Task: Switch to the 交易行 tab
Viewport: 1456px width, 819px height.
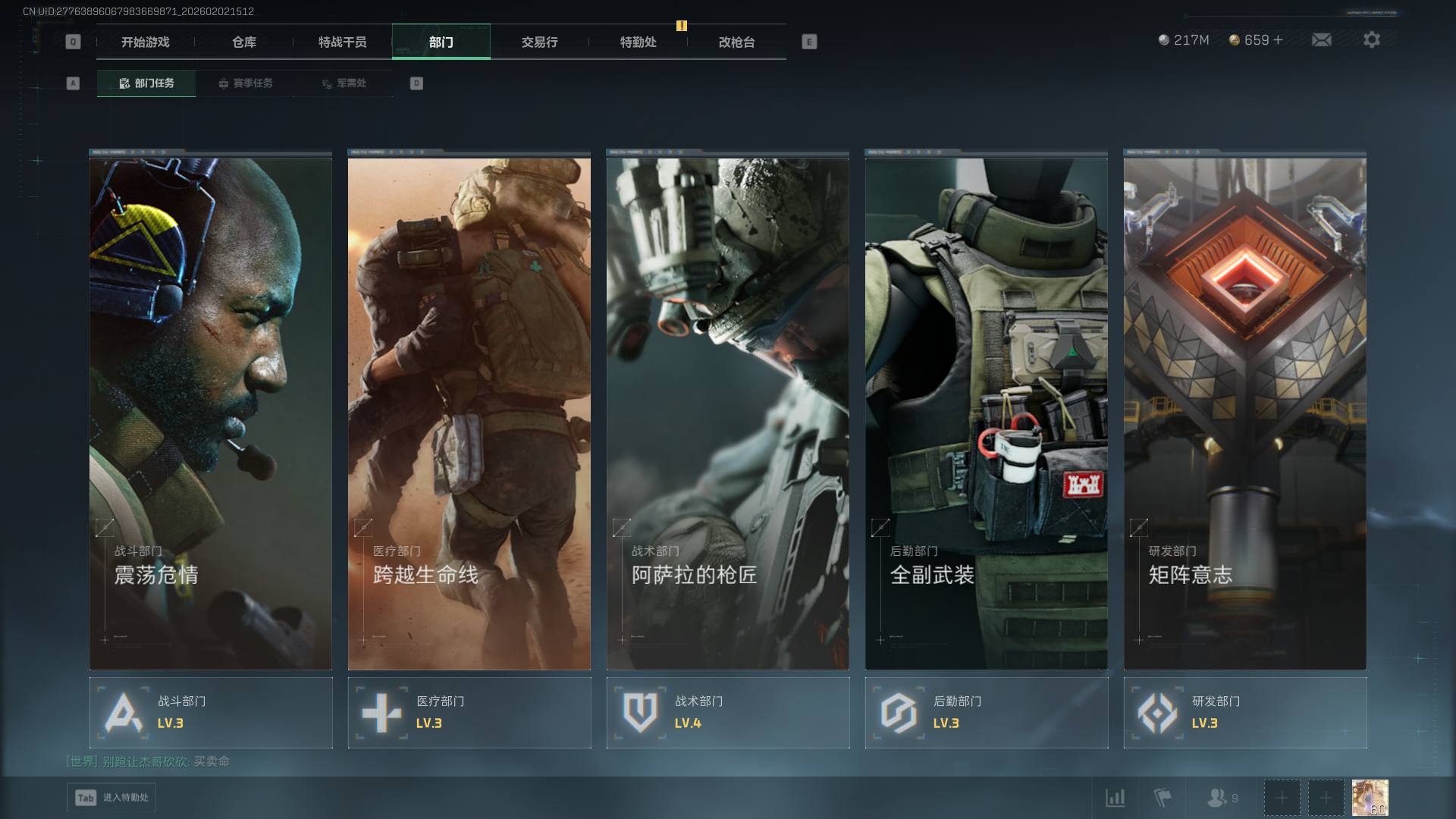Action: tap(539, 42)
